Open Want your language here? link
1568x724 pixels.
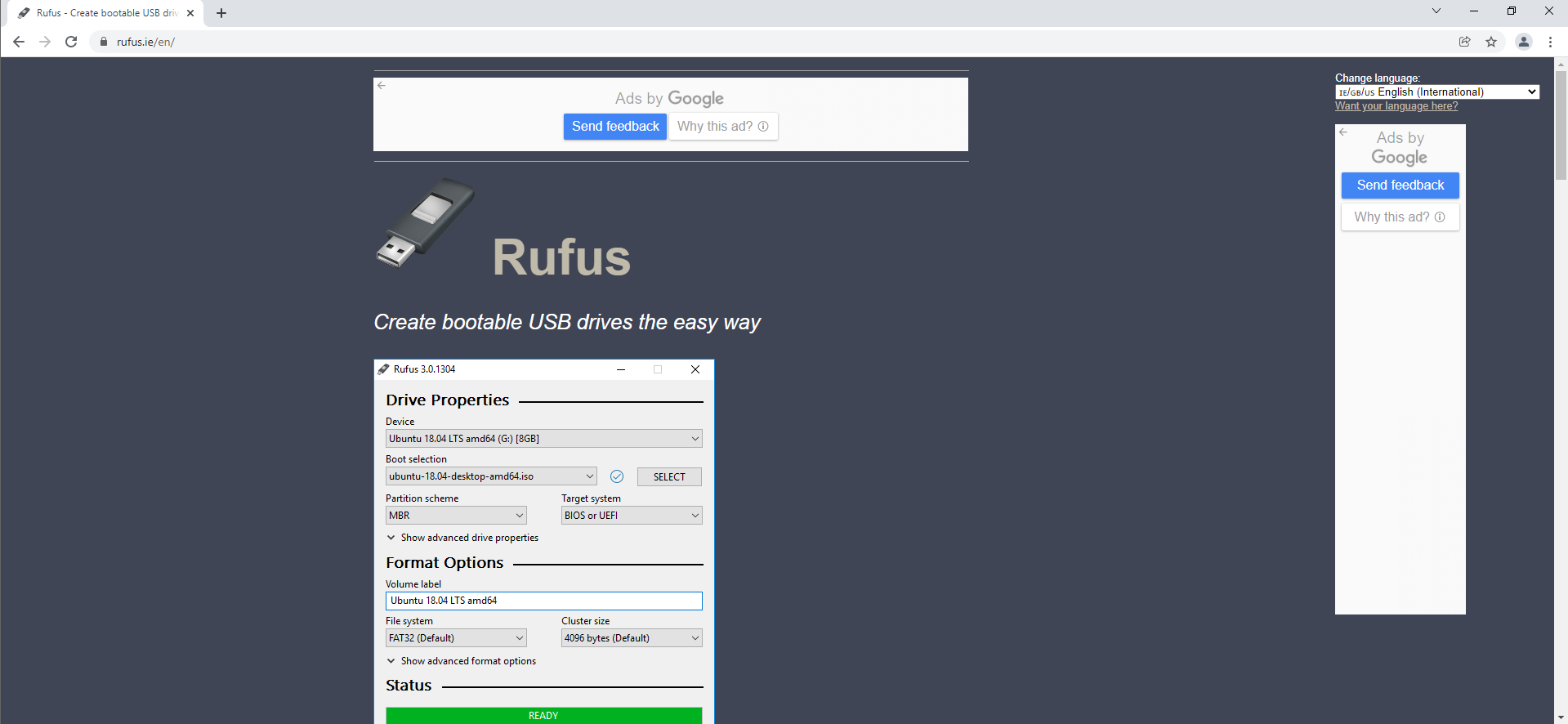click(x=1396, y=106)
